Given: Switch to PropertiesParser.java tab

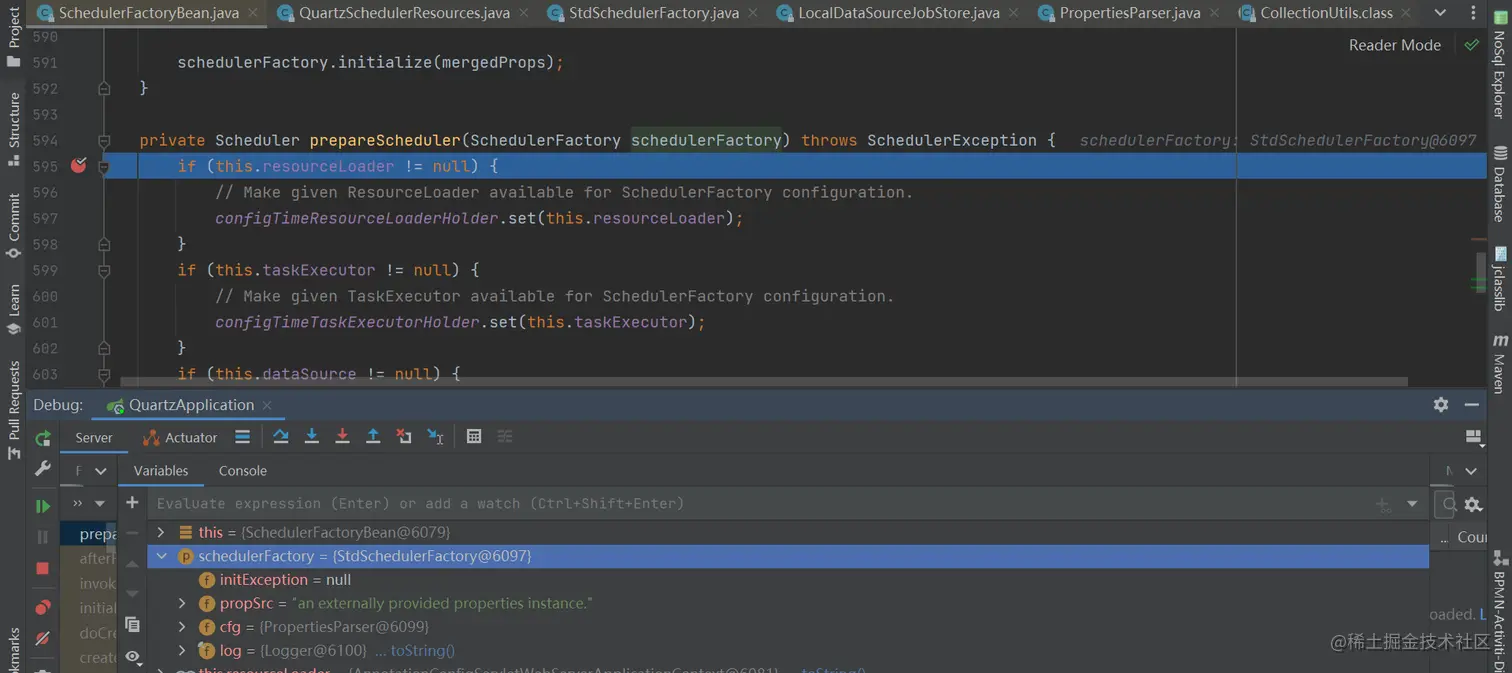Looking at the screenshot, I should [x=1129, y=13].
